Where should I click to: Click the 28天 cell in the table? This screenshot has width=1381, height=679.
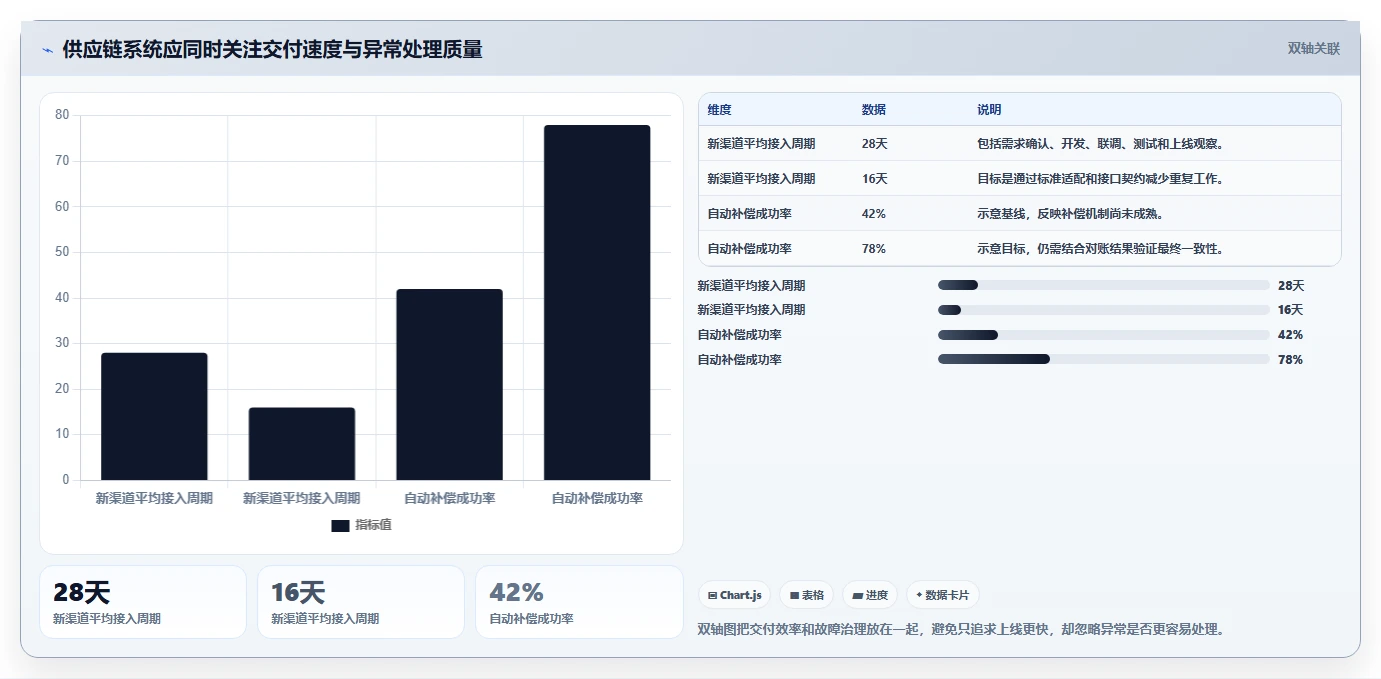click(874, 144)
